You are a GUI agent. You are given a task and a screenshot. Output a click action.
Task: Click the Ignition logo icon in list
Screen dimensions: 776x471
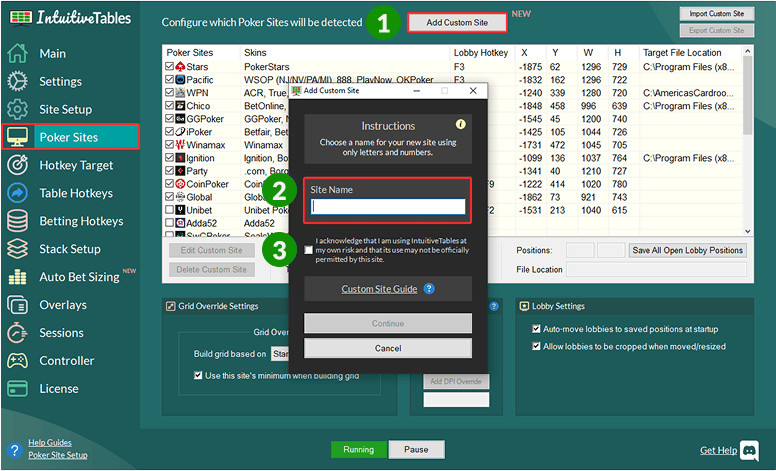pyautogui.click(x=180, y=158)
